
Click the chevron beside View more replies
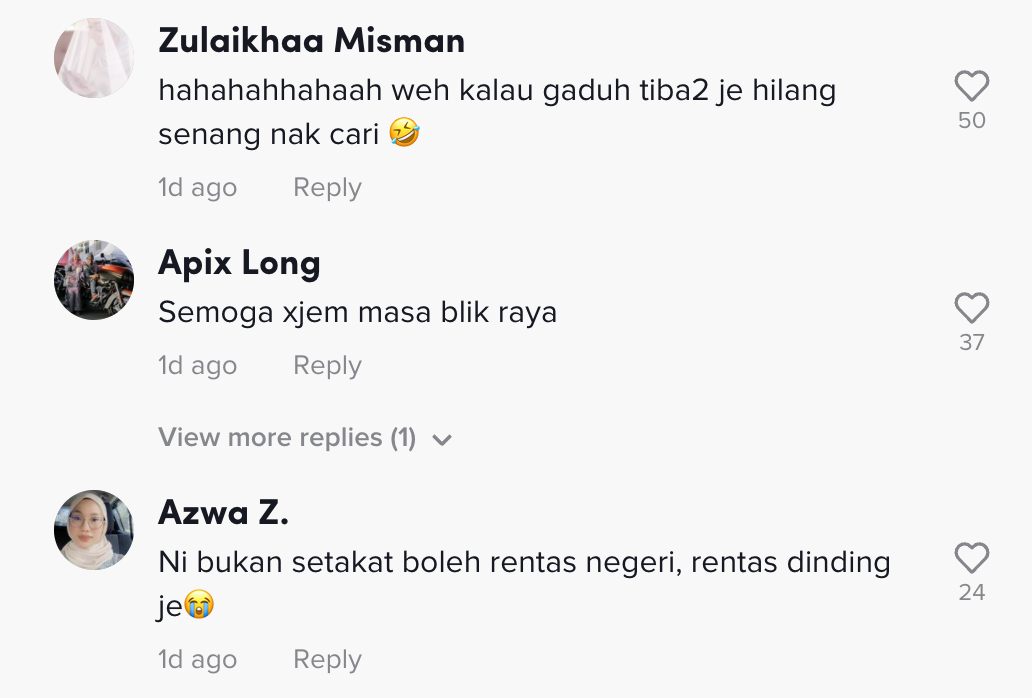[442, 440]
